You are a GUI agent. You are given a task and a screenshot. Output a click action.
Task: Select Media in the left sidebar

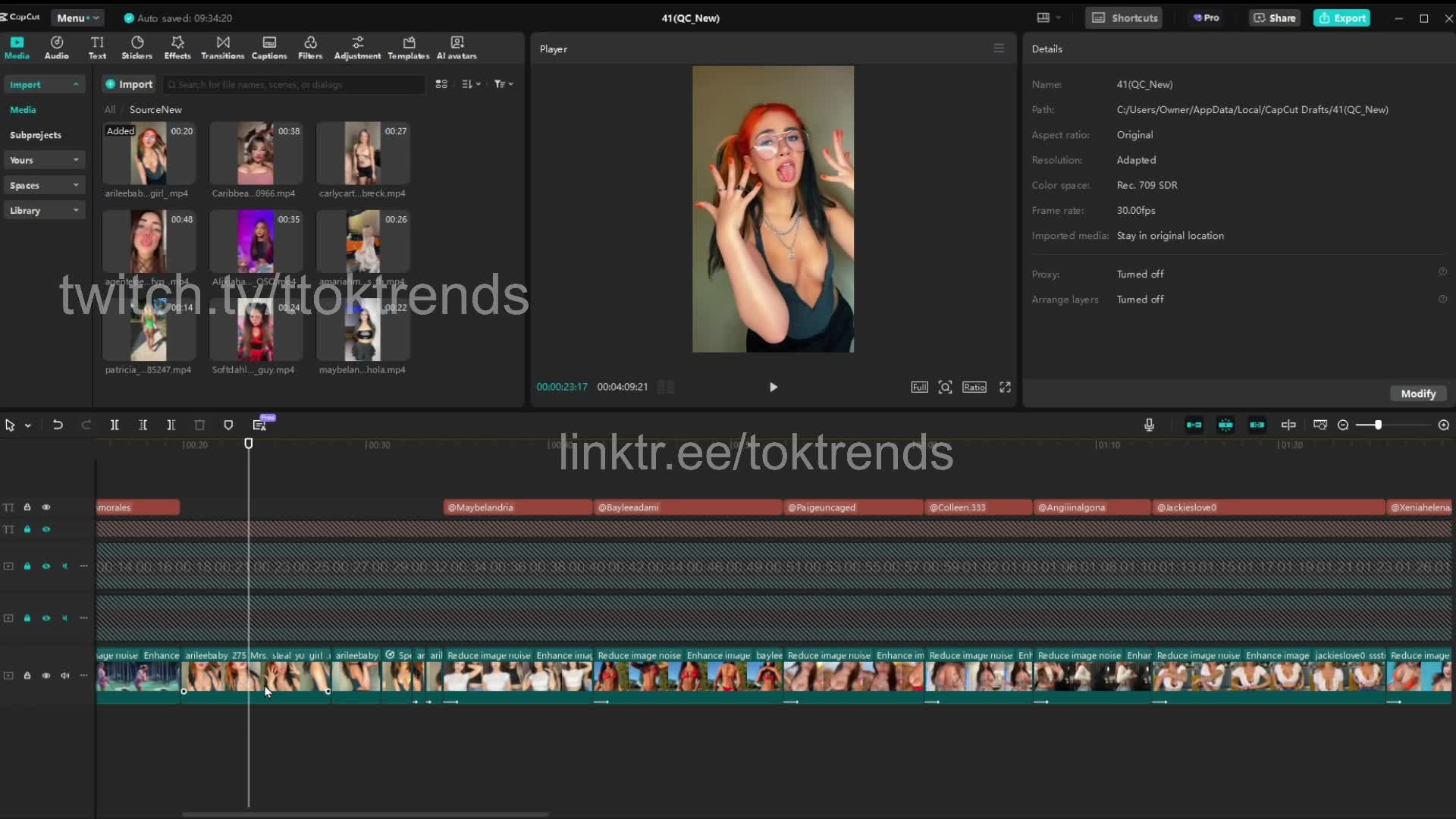pos(23,109)
